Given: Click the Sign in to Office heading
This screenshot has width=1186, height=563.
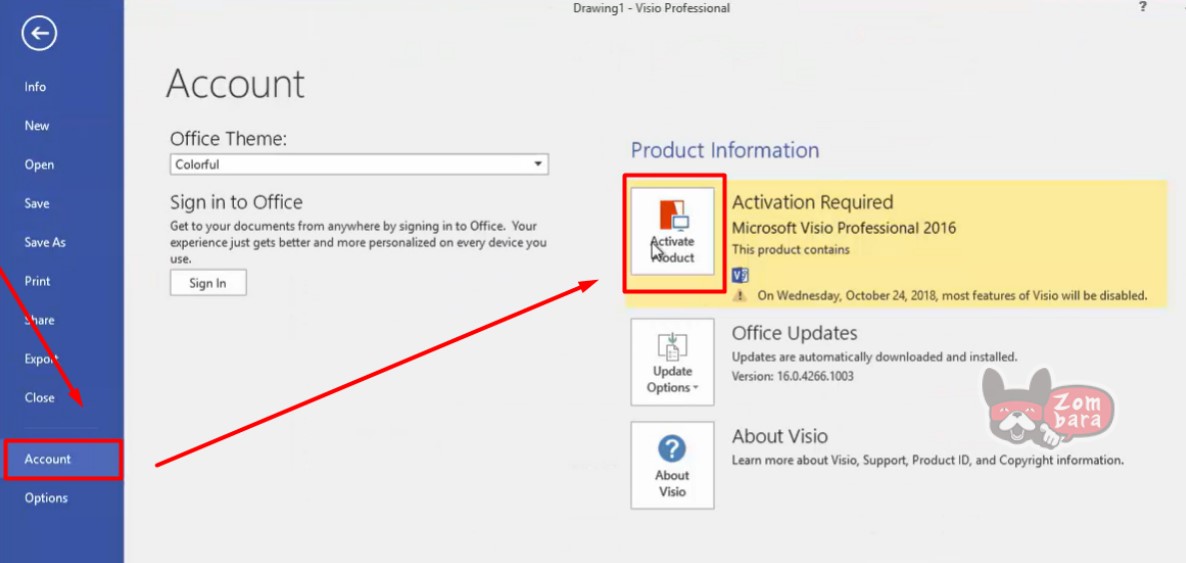Looking at the screenshot, I should tap(236, 202).
